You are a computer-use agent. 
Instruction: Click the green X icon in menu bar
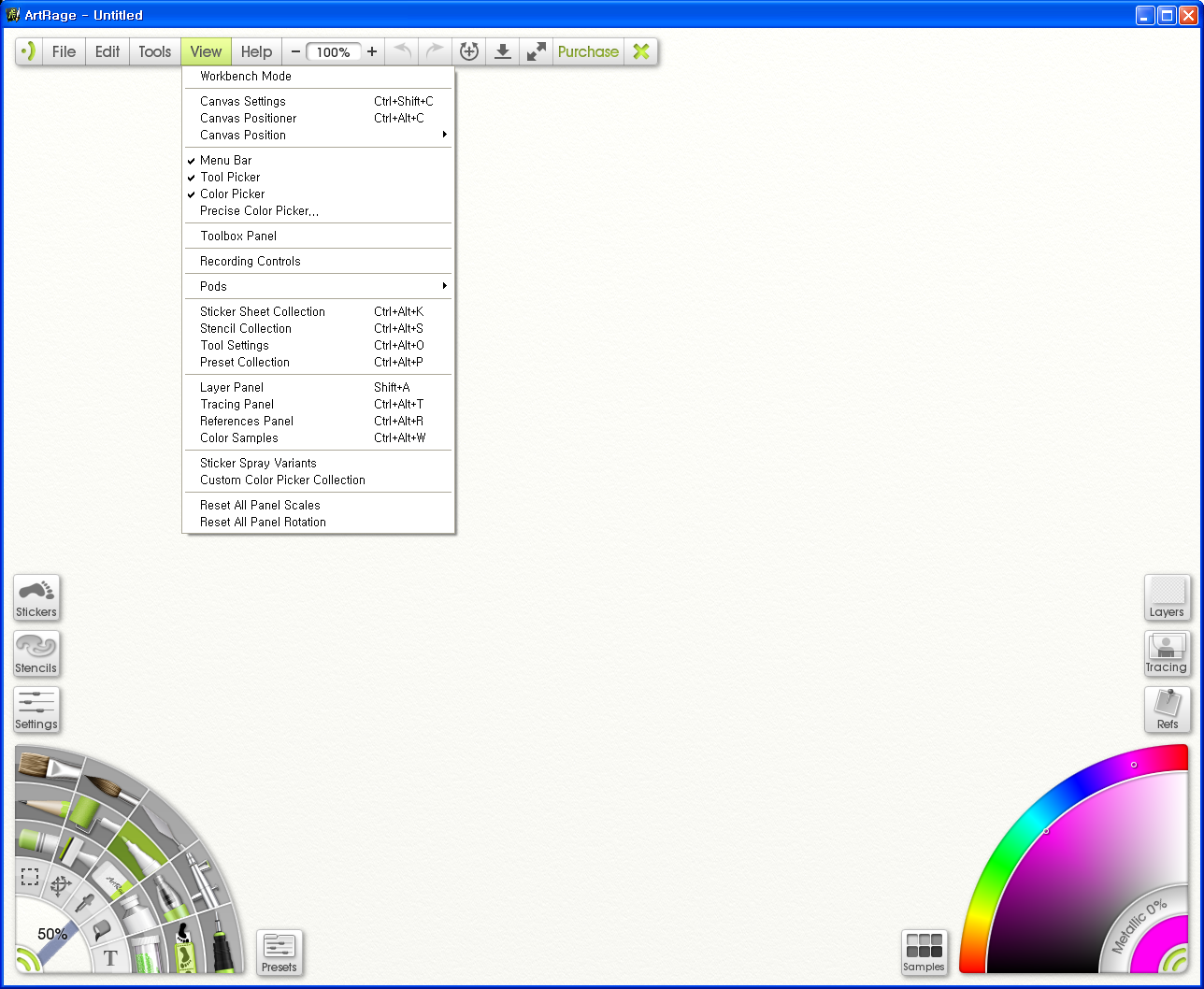(x=641, y=51)
